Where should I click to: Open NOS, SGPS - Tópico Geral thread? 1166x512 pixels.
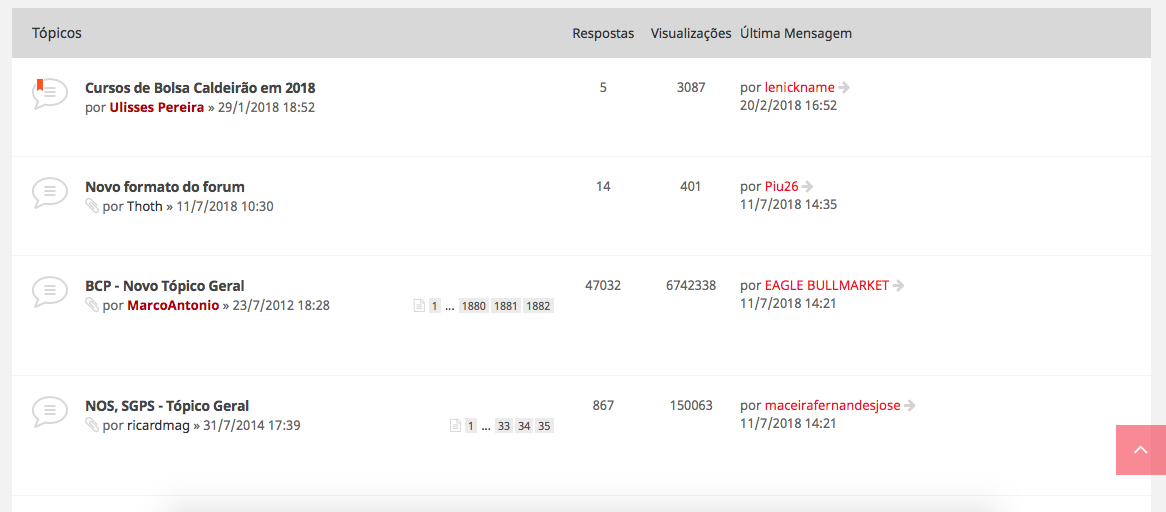coord(167,406)
